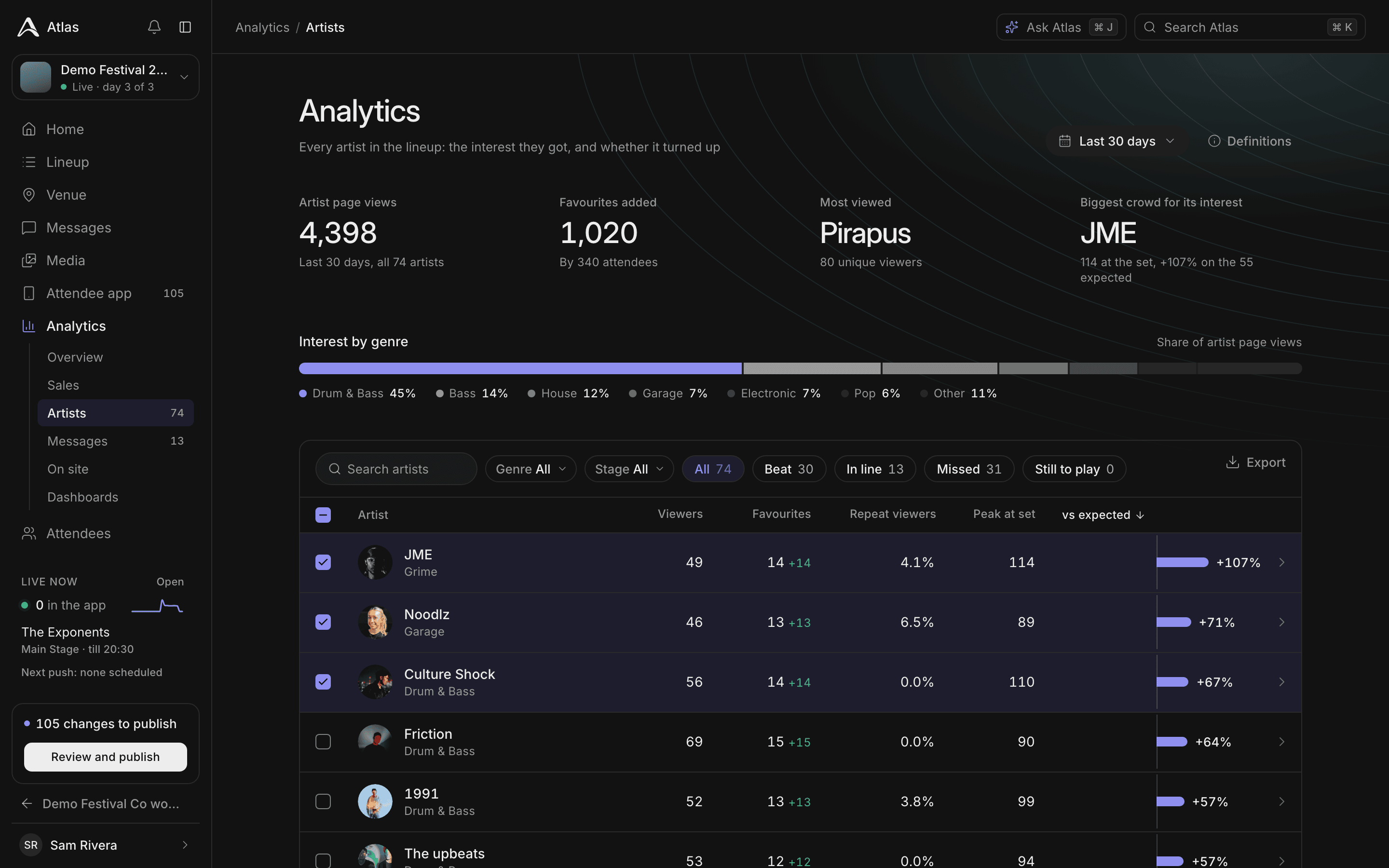Click the Attendees people icon
The height and width of the screenshot is (868, 1389).
29,533
